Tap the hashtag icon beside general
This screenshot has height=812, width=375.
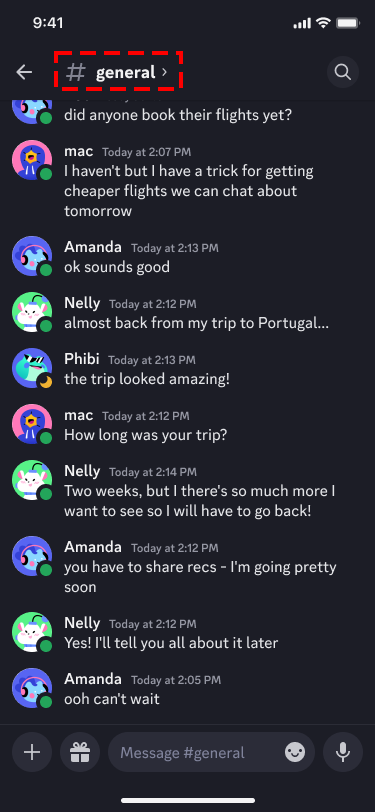point(76,72)
